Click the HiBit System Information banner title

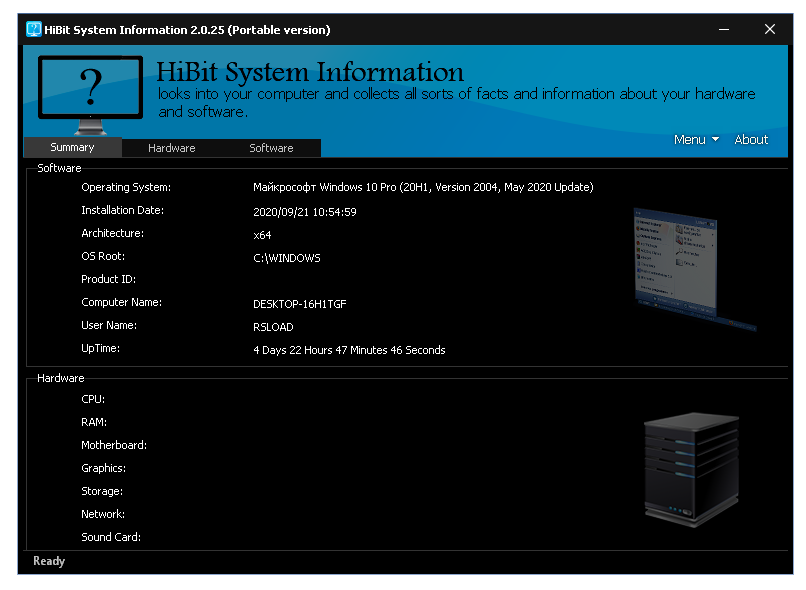309,72
